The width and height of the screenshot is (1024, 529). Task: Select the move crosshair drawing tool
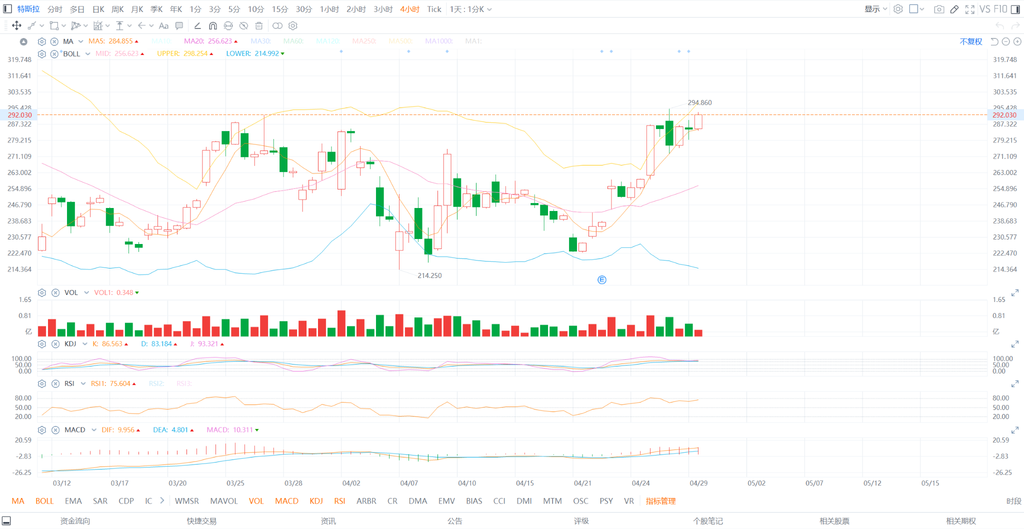16,26
